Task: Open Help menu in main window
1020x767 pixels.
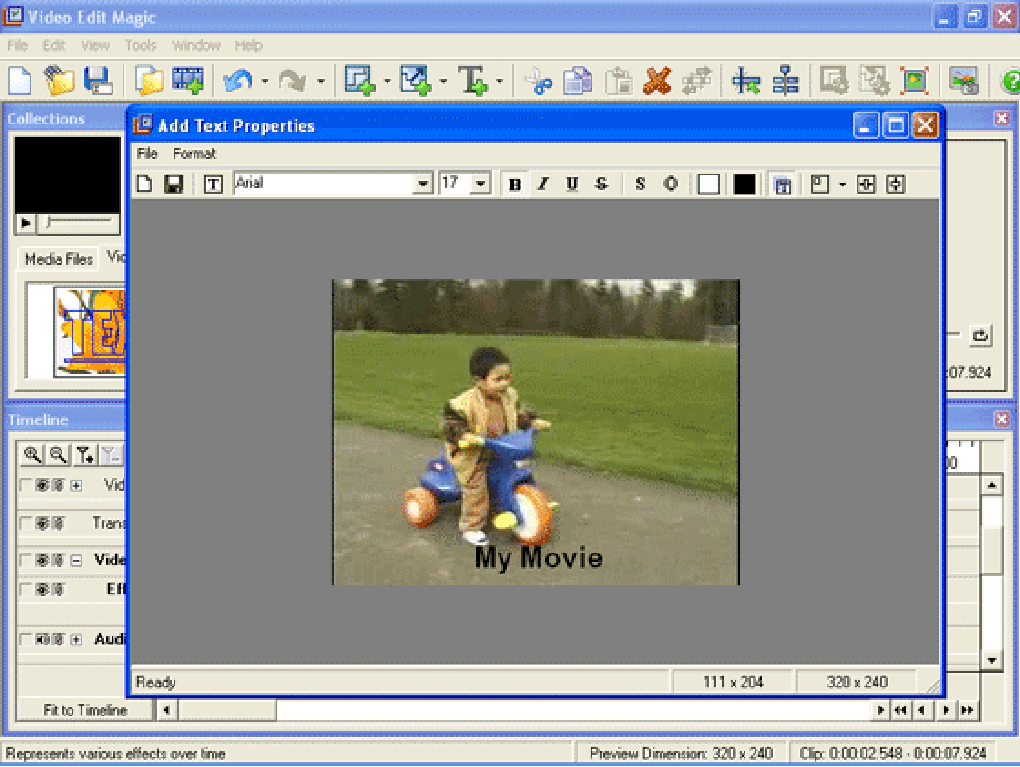Action: pyautogui.click(x=248, y=46)
